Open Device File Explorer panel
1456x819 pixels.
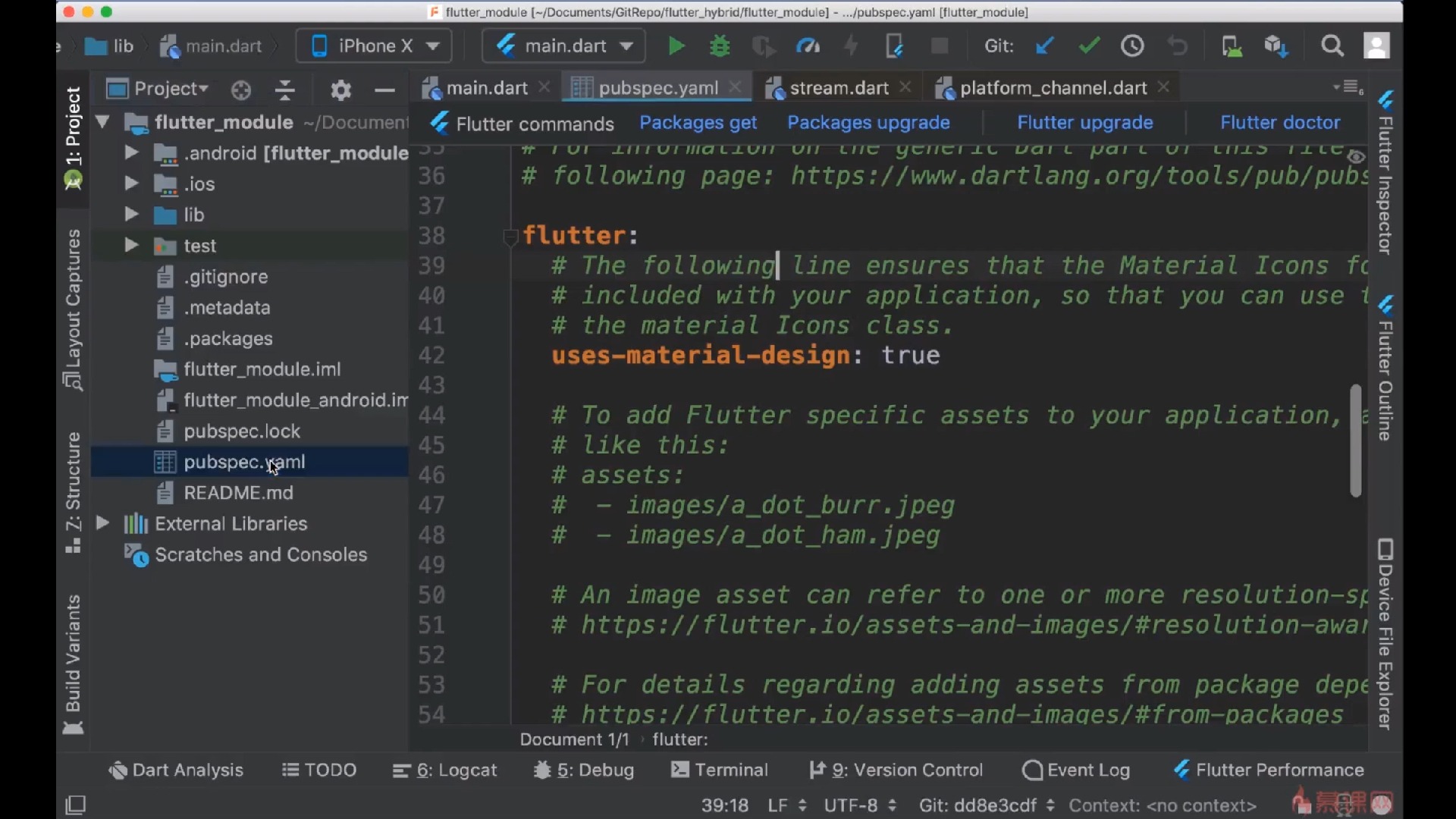[x=1386, y=634]
